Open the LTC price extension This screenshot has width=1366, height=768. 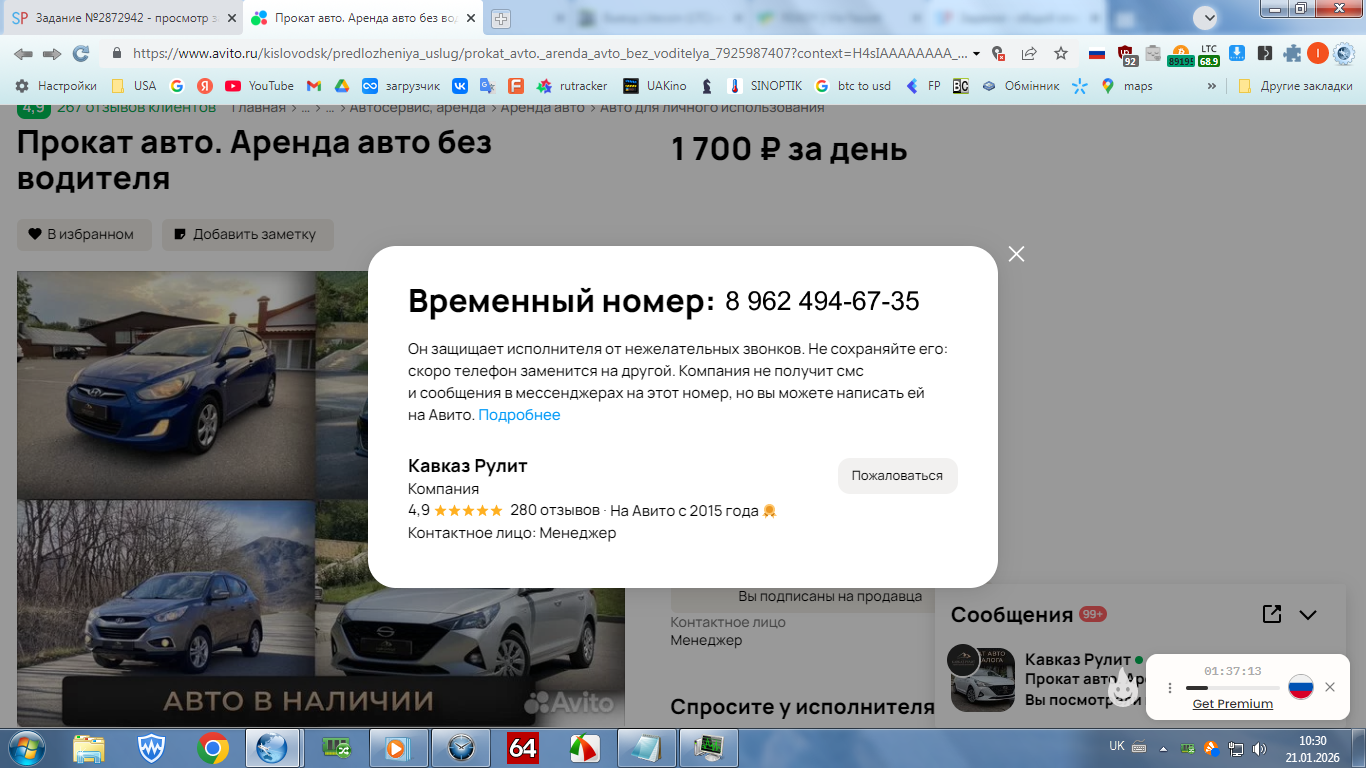point(1209,54)
